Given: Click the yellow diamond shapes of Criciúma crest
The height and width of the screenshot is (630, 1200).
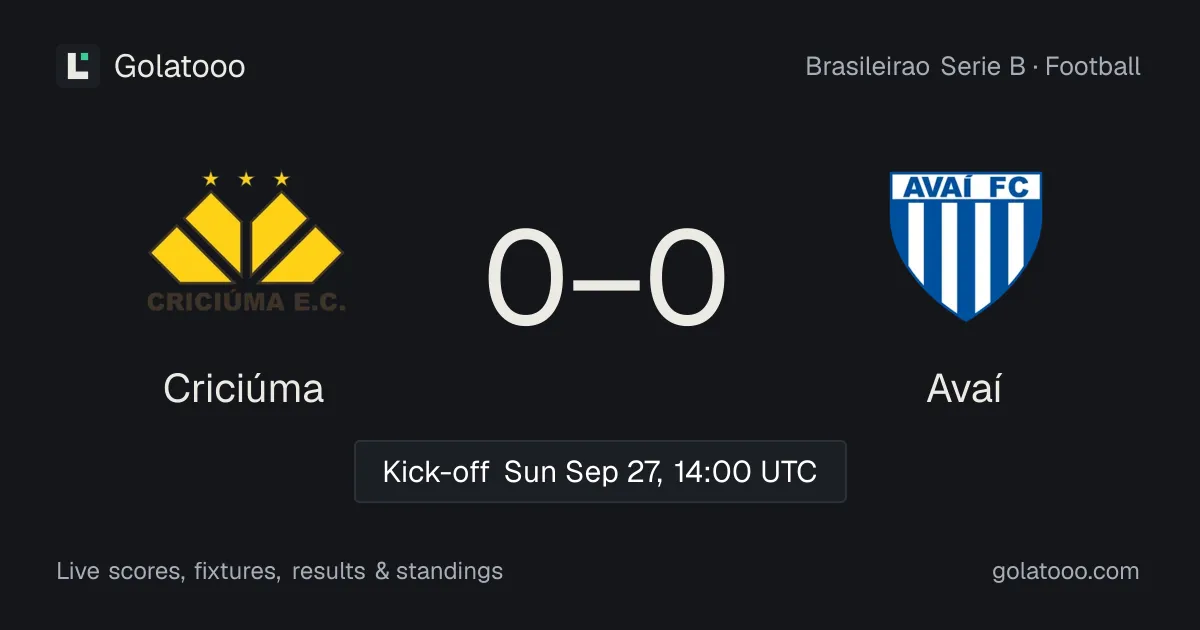Looking at the screenshot, I should (246, 237).
